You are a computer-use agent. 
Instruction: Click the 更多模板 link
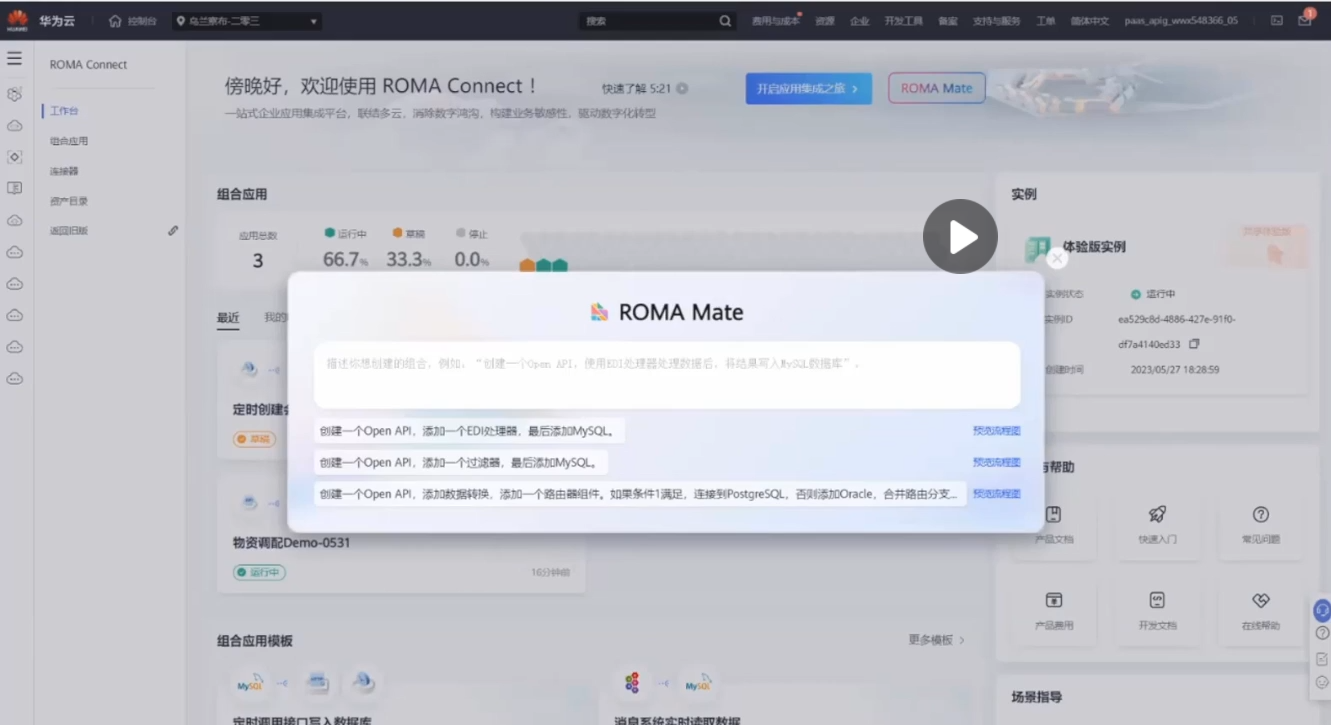936,640
